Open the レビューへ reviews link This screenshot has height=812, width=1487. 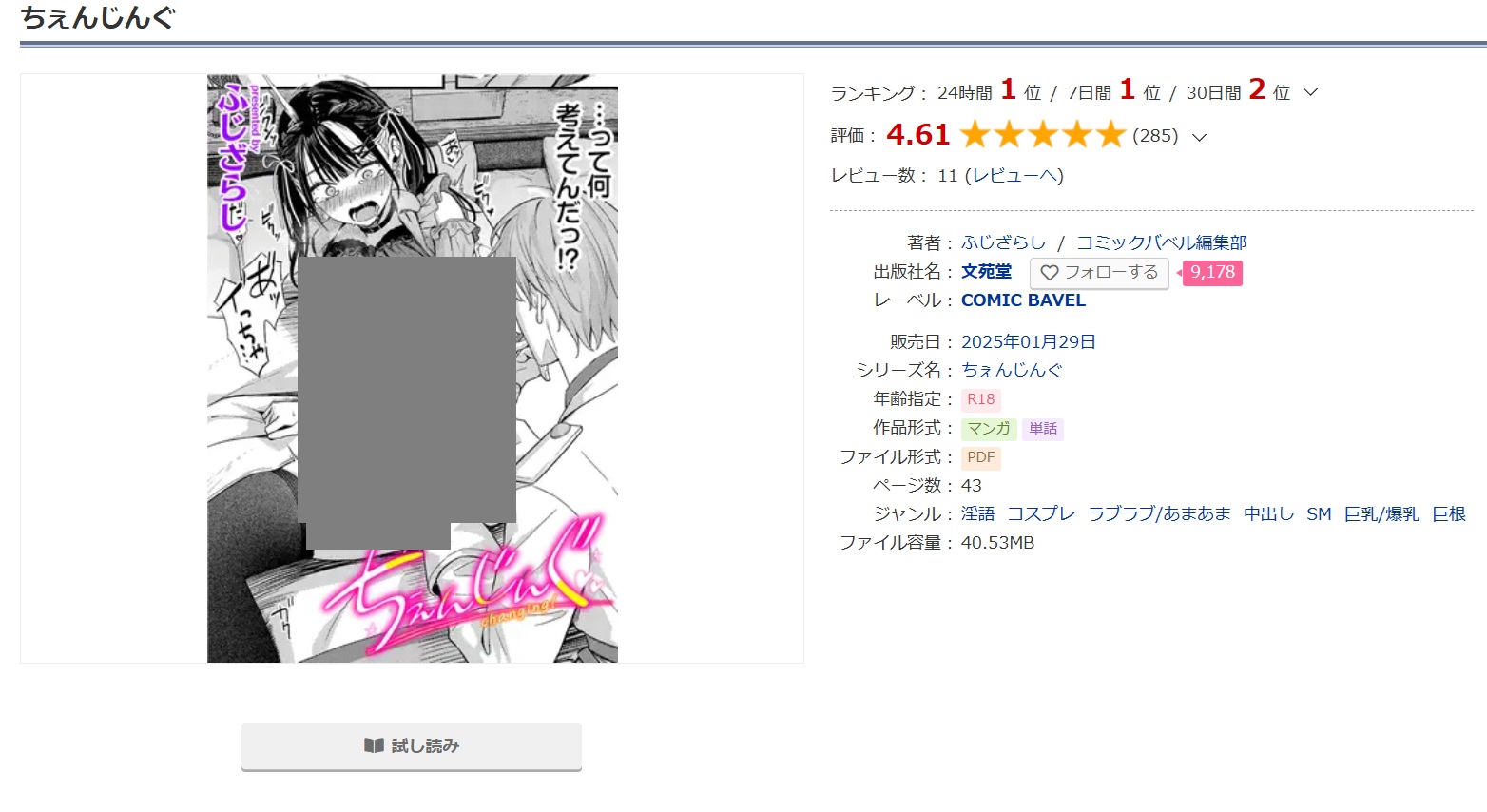point(1014,176)
